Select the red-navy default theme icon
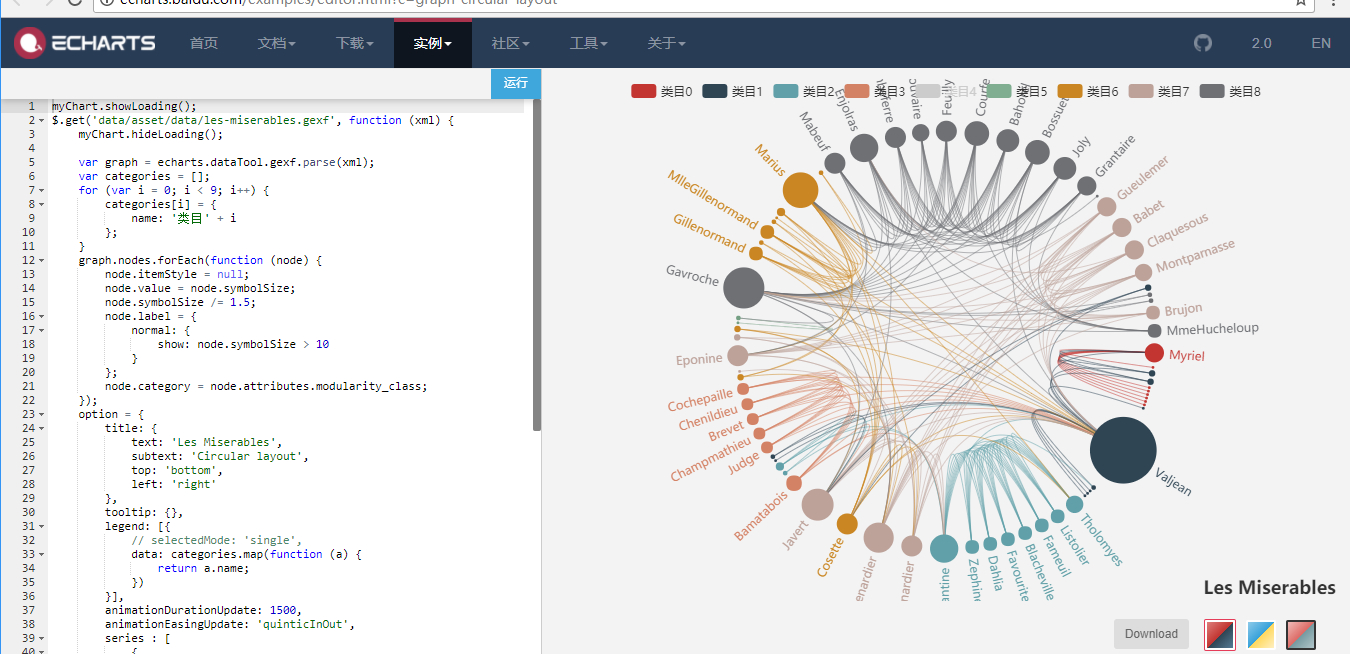Screen dimensions: 1350x654 click(1219, 634)
